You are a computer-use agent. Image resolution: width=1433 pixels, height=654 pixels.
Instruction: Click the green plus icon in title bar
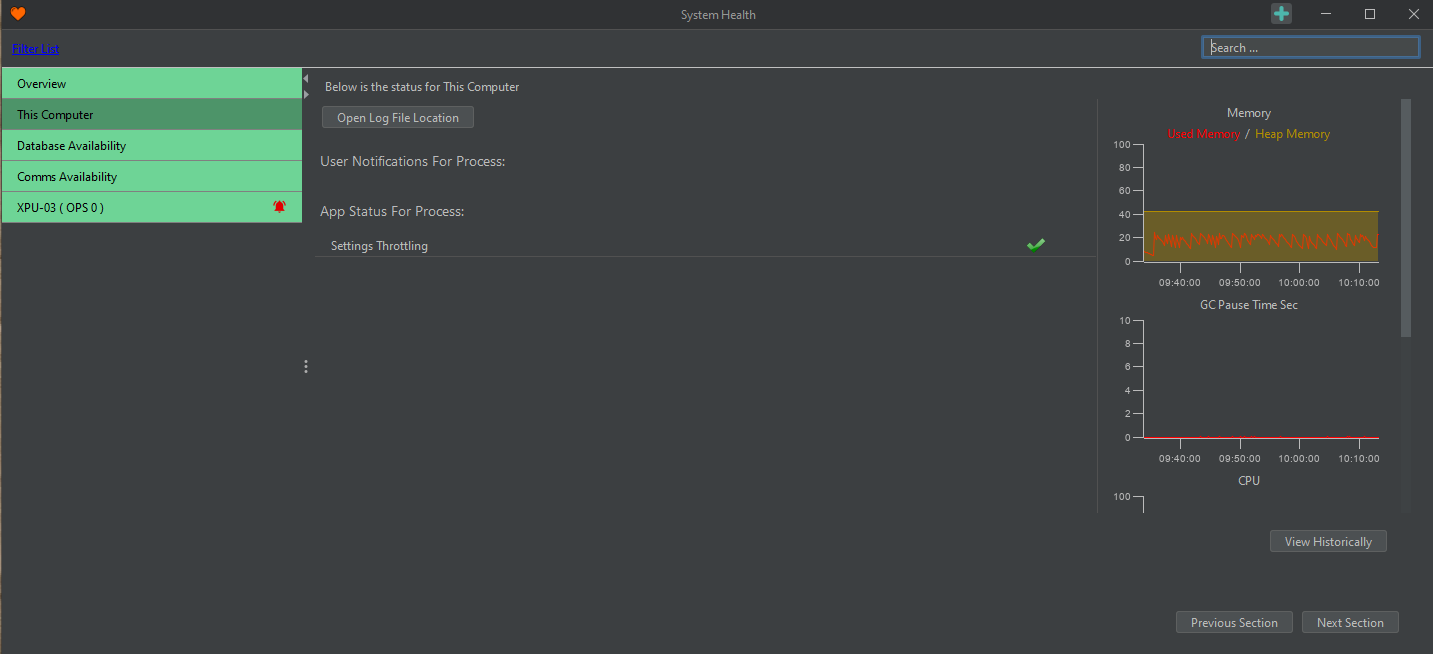coord(1281,14)
